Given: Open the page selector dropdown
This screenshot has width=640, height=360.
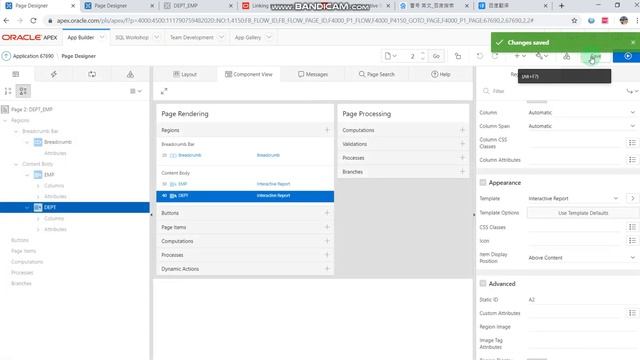Looking at the screenshot, I should tap(390, 56).
